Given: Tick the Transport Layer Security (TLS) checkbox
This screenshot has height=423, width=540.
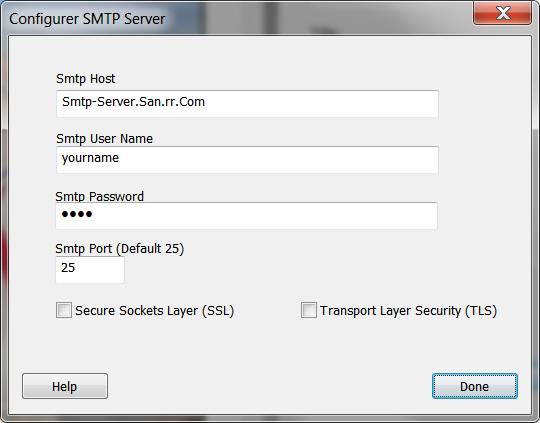Looking at the screenshot, I should 309,310.
